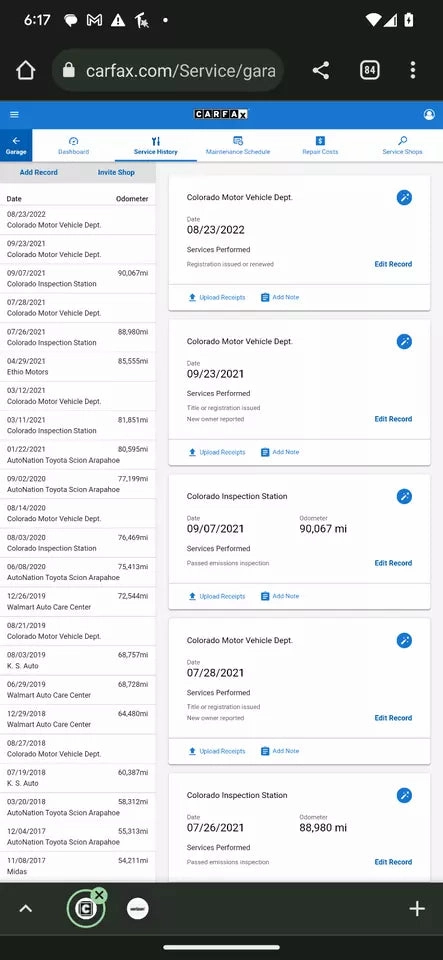Click the Invite Shop button

[116, 173]
